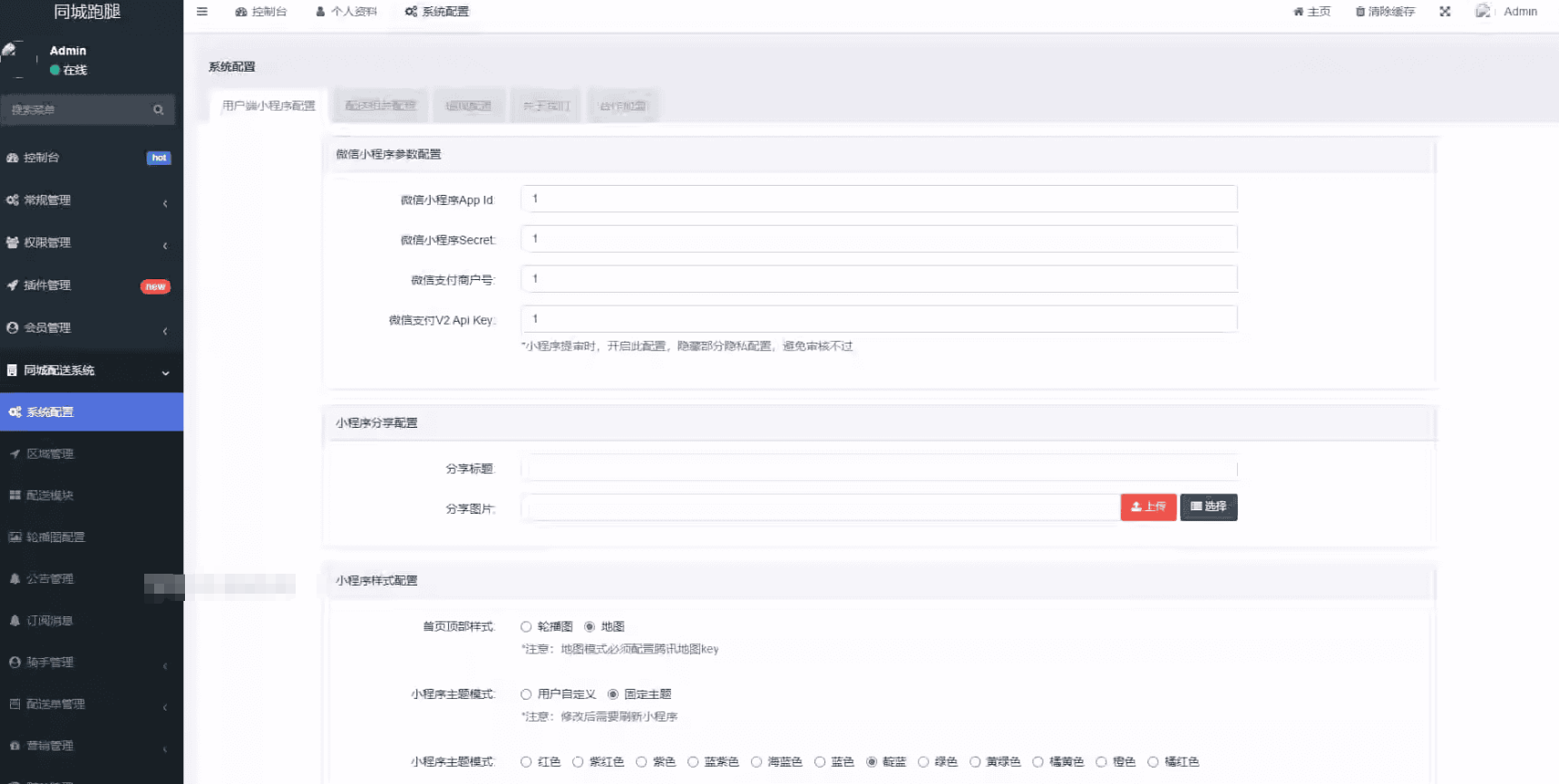The height and width of the screenshot is (784, 1559).
Task: Pick the 靛蓝 theme color radio
Action: [x=872, y=762]
